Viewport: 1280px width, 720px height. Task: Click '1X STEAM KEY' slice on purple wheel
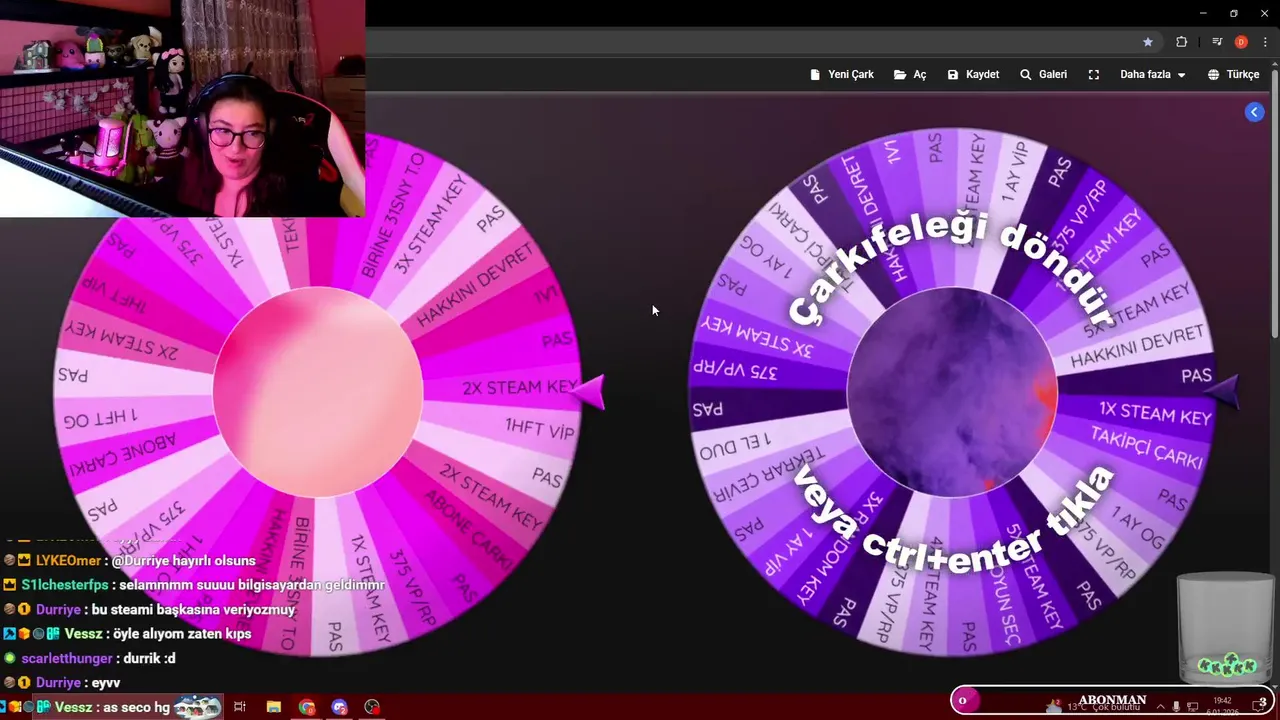tap(1155, 413)
